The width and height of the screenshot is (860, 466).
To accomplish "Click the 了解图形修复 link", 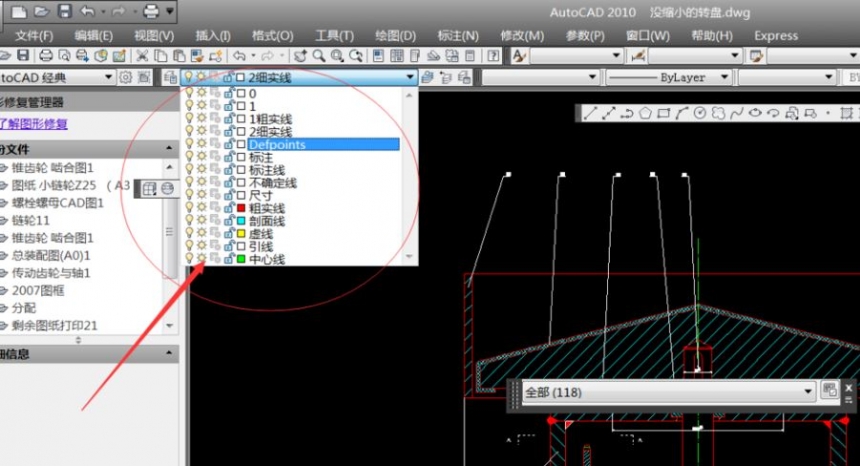I will [x=35, y=124].
